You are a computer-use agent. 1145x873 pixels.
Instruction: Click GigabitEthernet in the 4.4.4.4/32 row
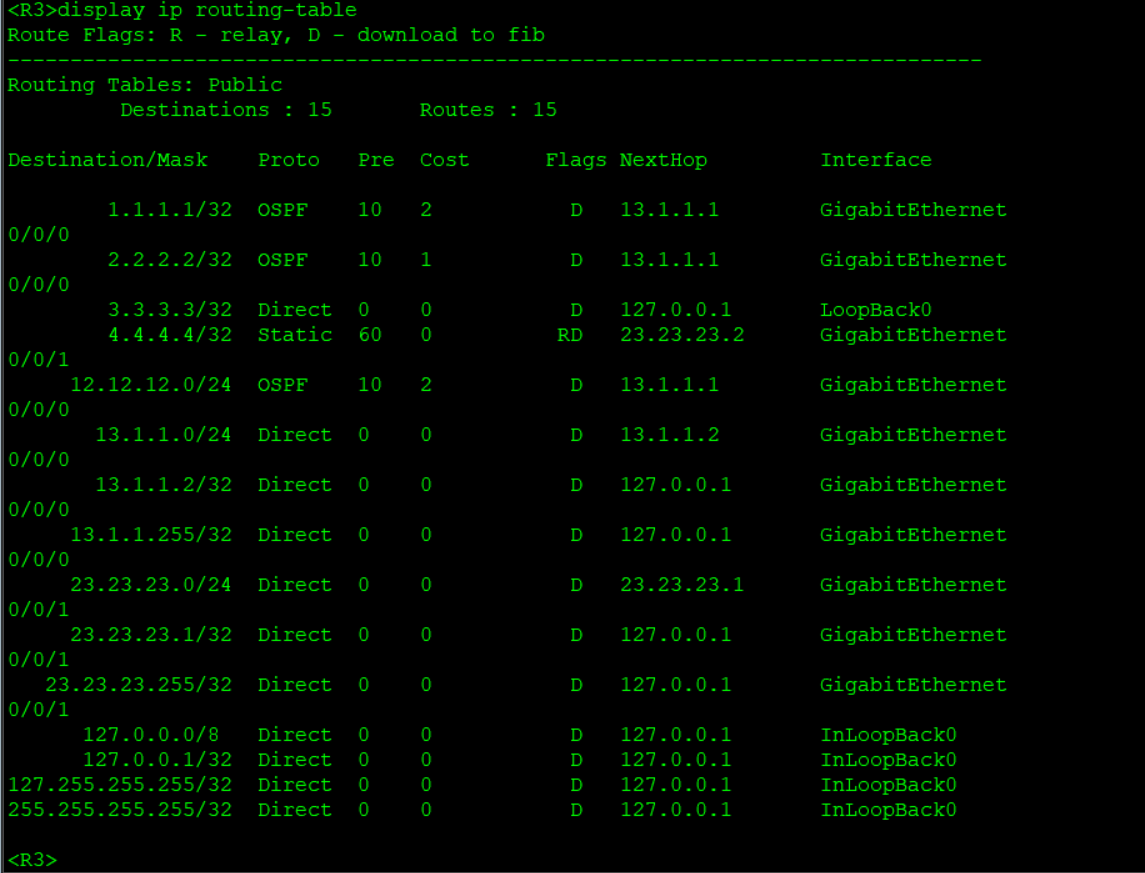(913, 335)
